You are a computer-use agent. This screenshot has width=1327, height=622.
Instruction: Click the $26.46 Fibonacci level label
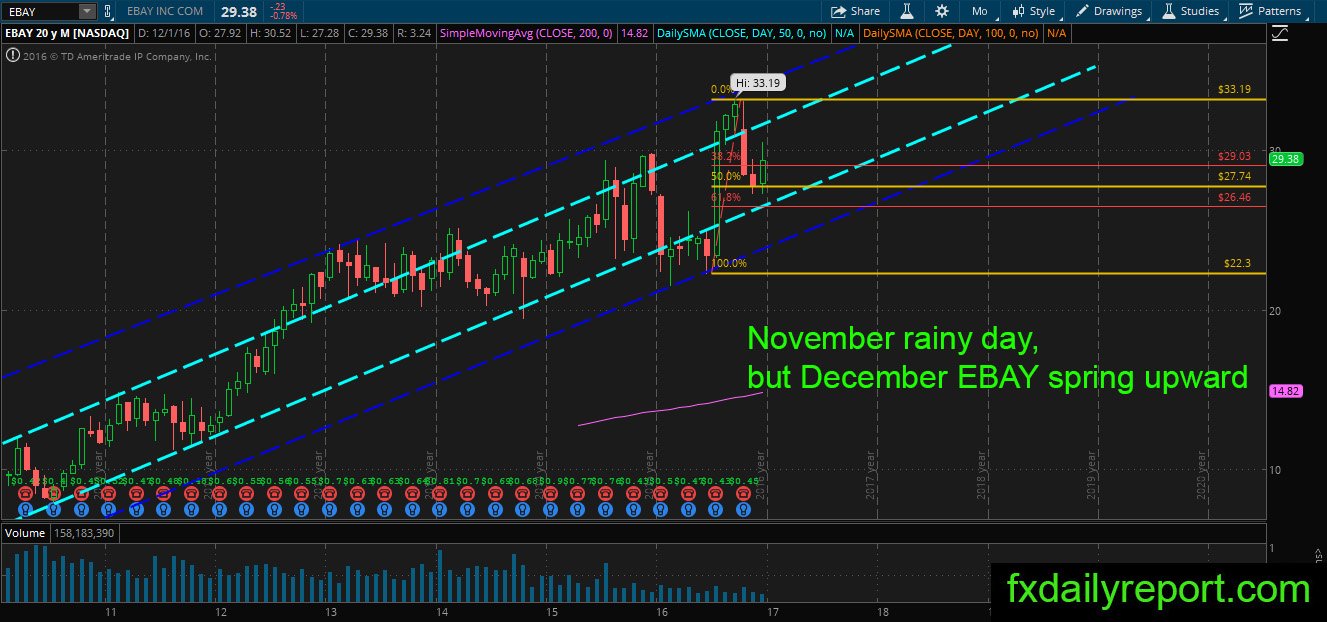coord(1234,198)
